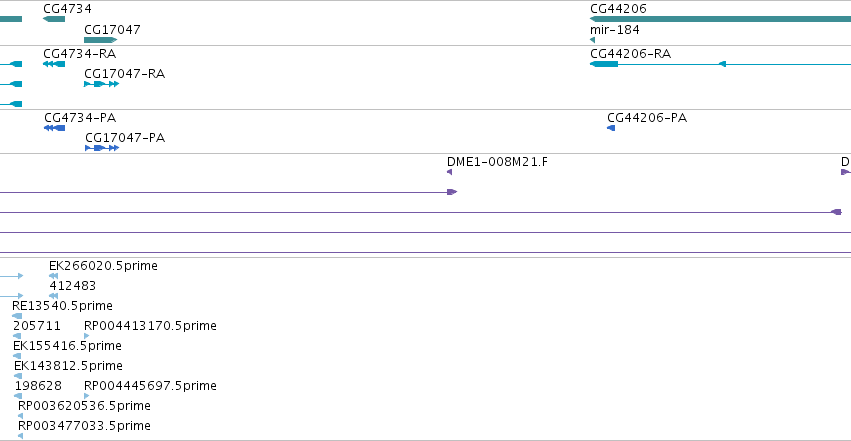The image size is (851, 441).
Task: Click the CG17047-RA transcript exon glyph
Action: (x=101, y=84)
